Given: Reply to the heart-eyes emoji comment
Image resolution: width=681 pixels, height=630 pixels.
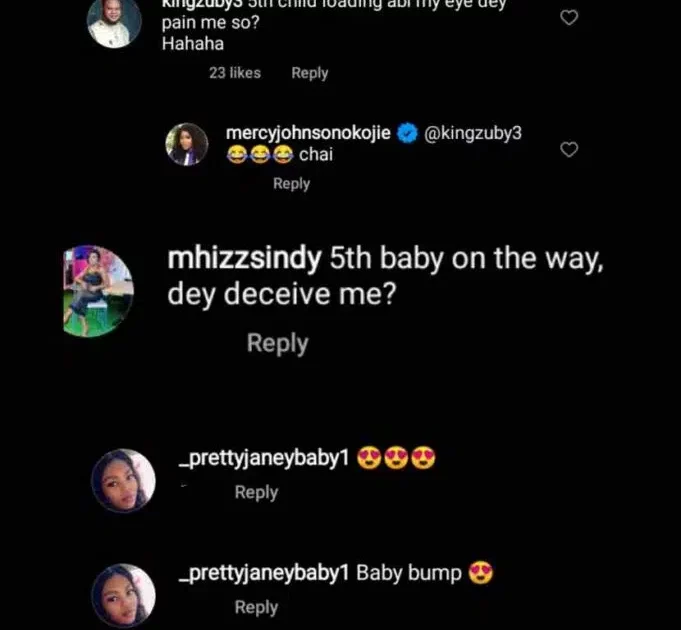Looking at the screenshot, I should pyautogui.click(x=256, y=492).
